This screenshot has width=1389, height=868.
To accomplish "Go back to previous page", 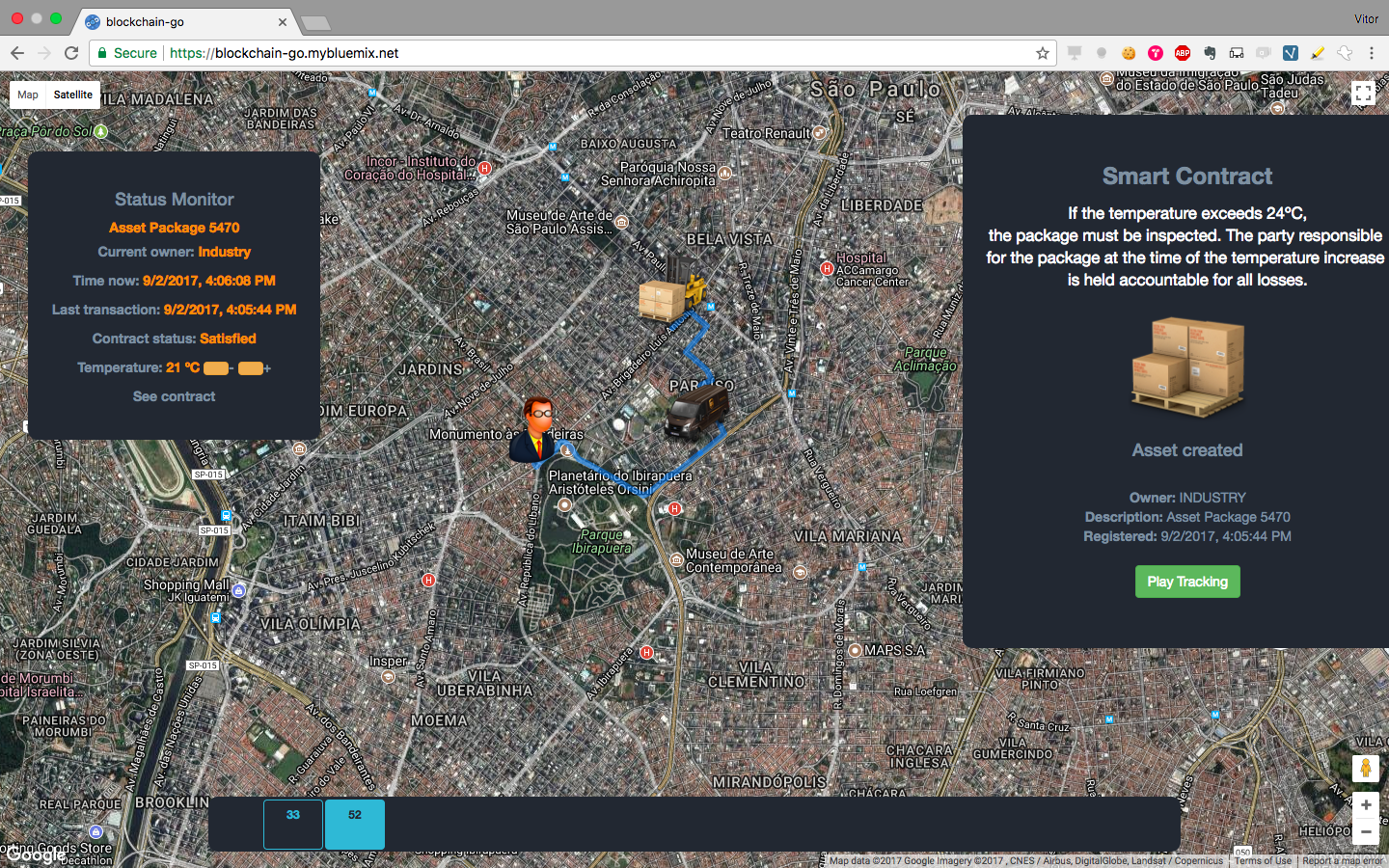I will [17, 53].
